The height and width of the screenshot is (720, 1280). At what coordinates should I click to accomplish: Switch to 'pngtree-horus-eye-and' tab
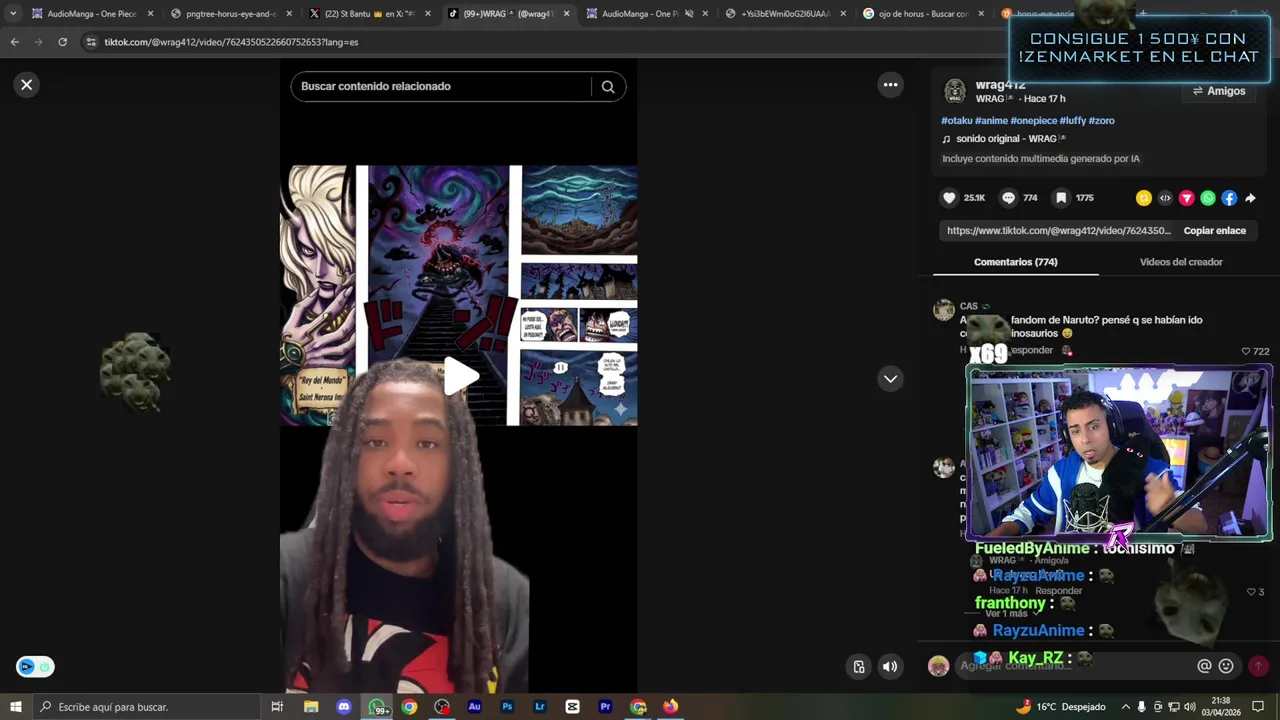[x=230, y=14]
